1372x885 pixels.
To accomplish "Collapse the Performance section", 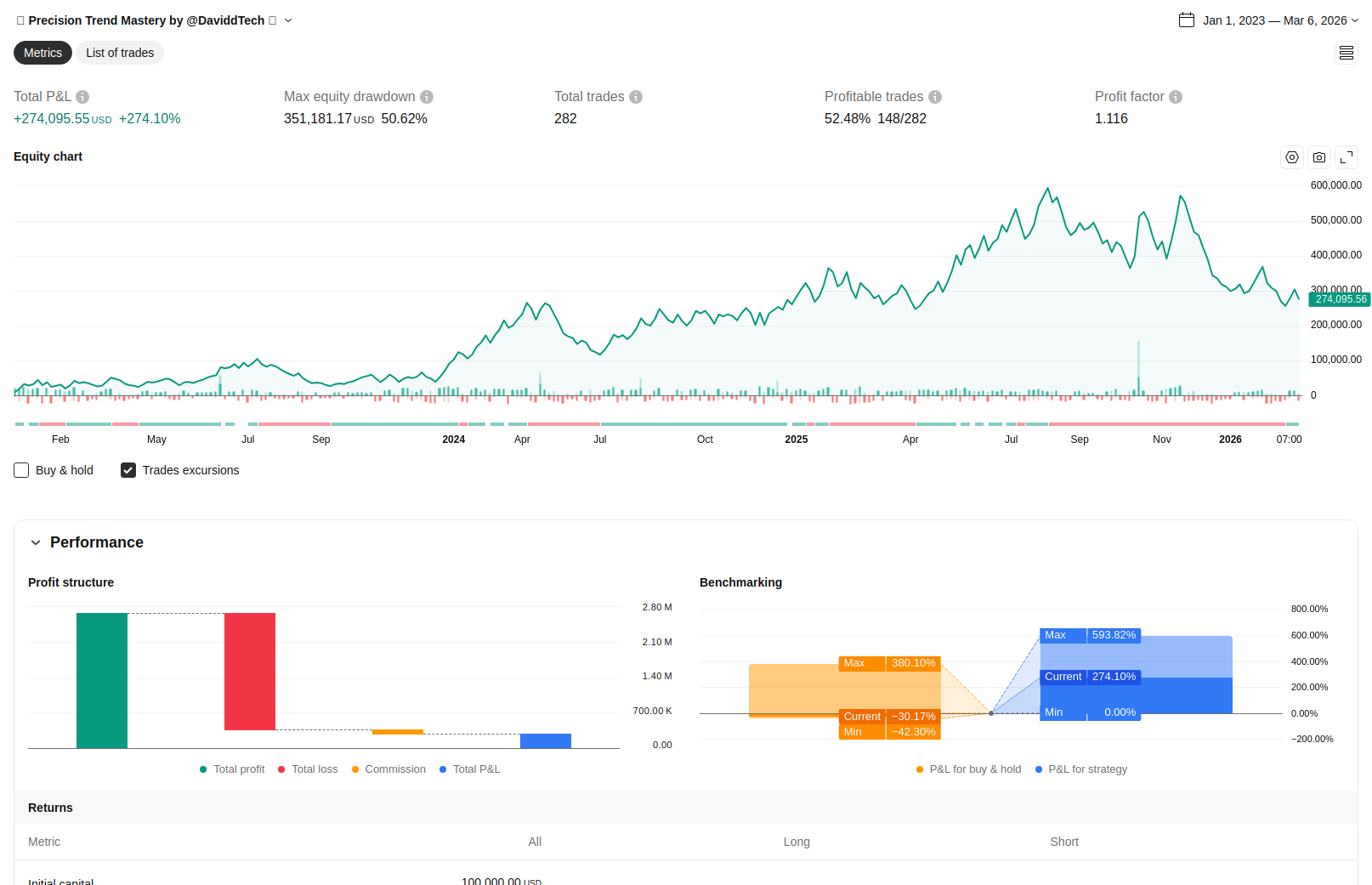I will click(x=36, y=542).
